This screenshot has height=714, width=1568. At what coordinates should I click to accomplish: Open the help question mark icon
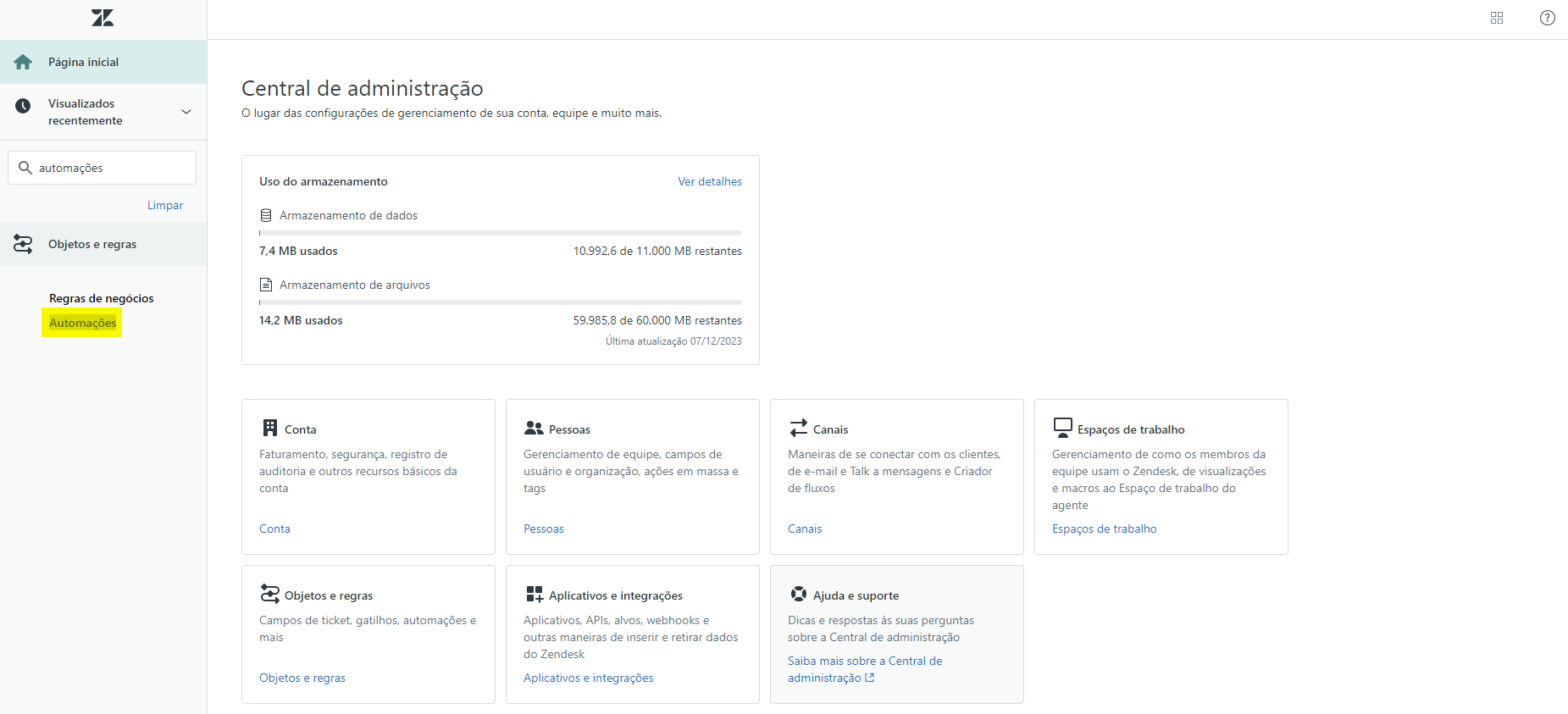coord(1547,18)
